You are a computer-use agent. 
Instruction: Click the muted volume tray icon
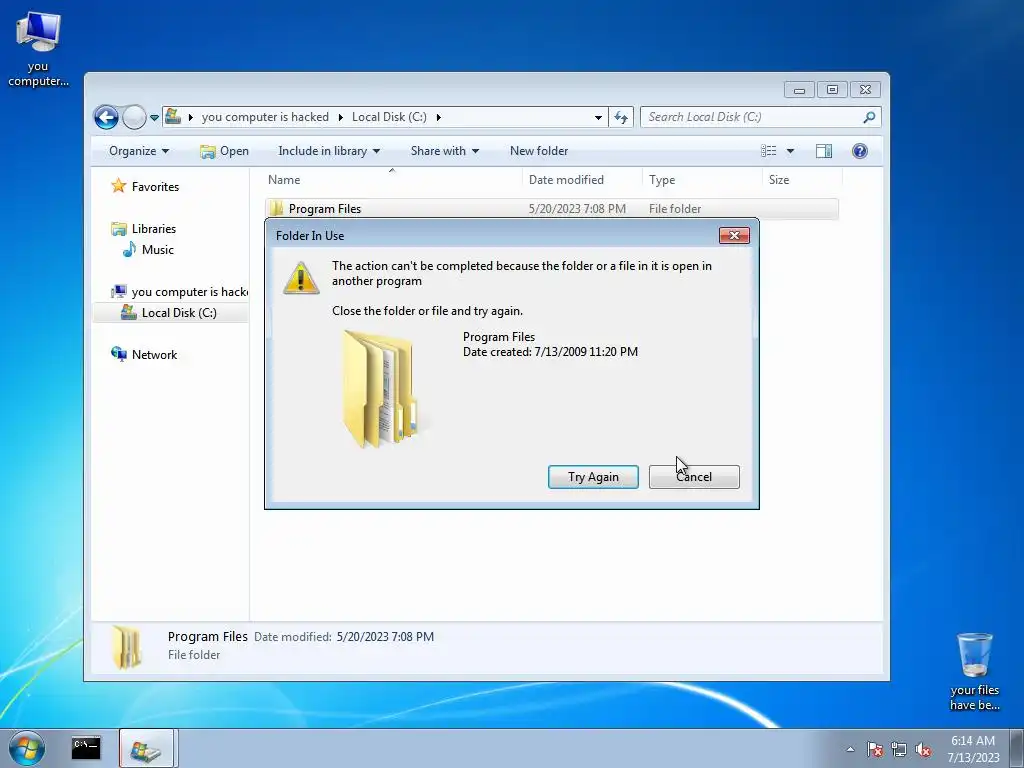pyautogui.click(x=923, y=749)
